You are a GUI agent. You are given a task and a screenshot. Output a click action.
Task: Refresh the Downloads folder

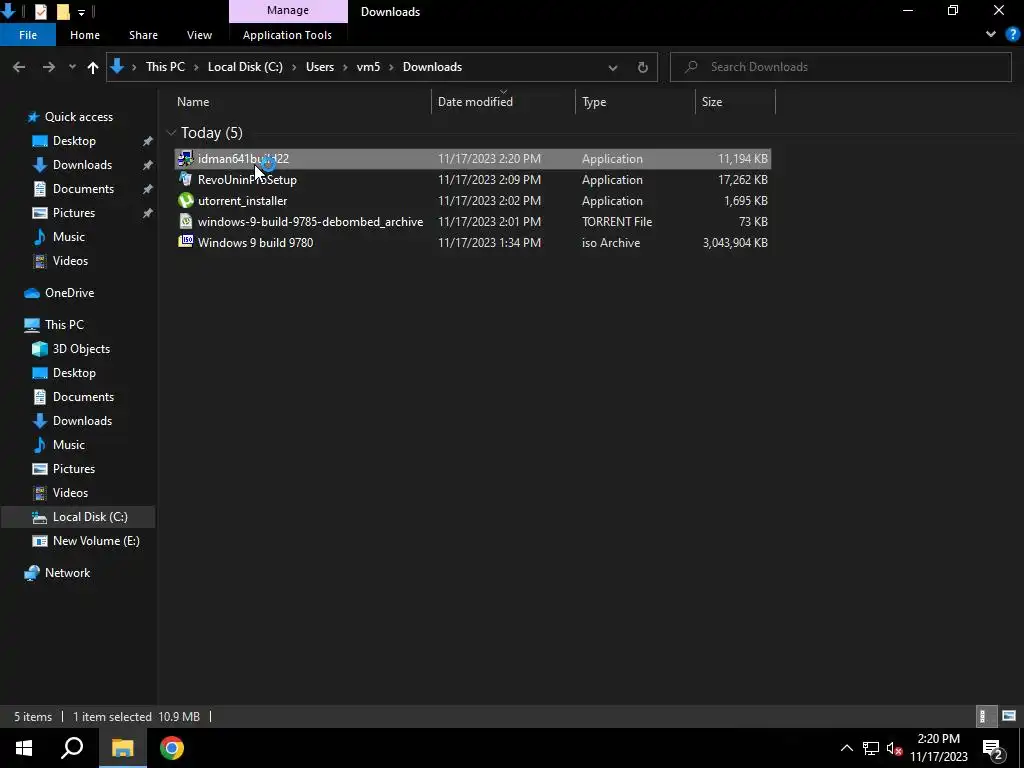[643, 67]
